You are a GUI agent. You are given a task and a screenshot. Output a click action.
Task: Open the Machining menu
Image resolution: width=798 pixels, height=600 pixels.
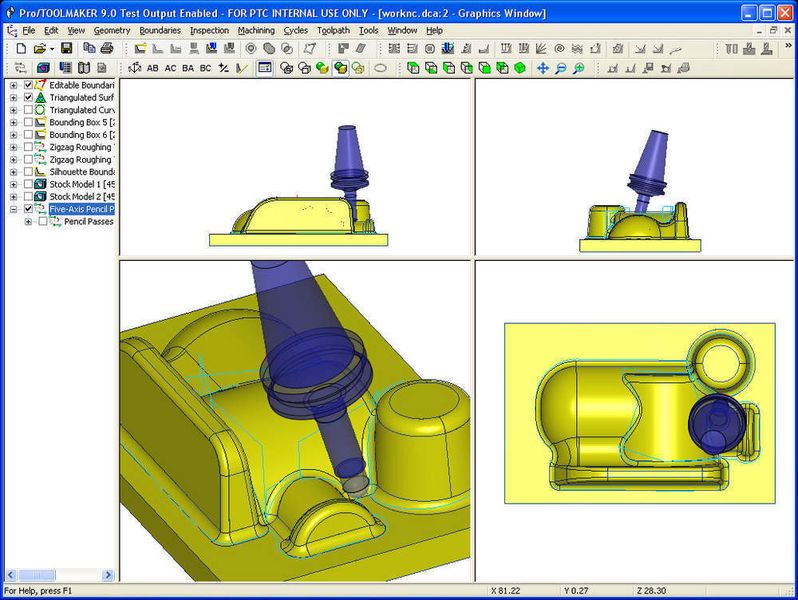click(x=256, y=31)
